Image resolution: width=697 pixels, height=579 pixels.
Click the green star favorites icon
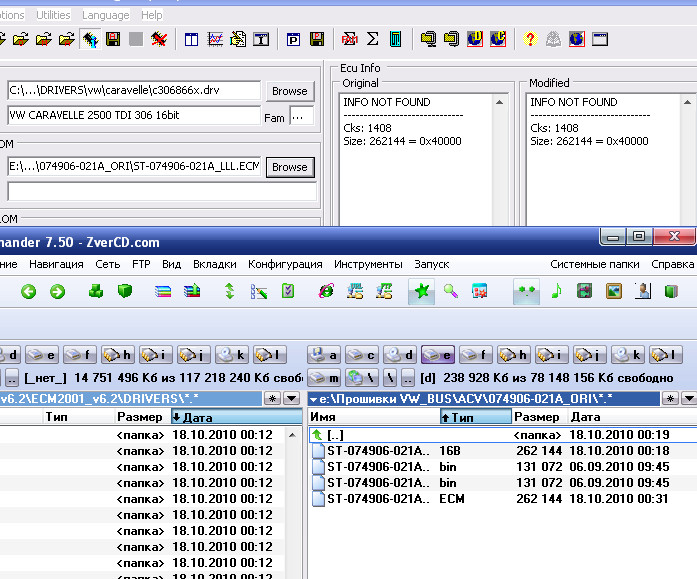click(421, 291)
